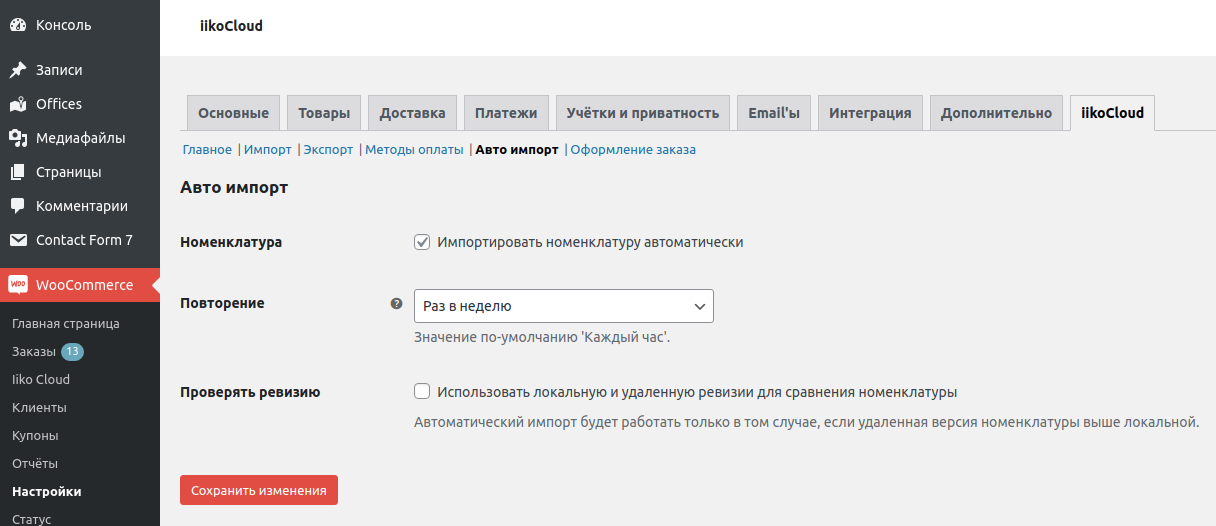Click the Консоль dashboard icon
This screenshot has width=1216, height=526.
pyautogui.click(x=18, y=25)
